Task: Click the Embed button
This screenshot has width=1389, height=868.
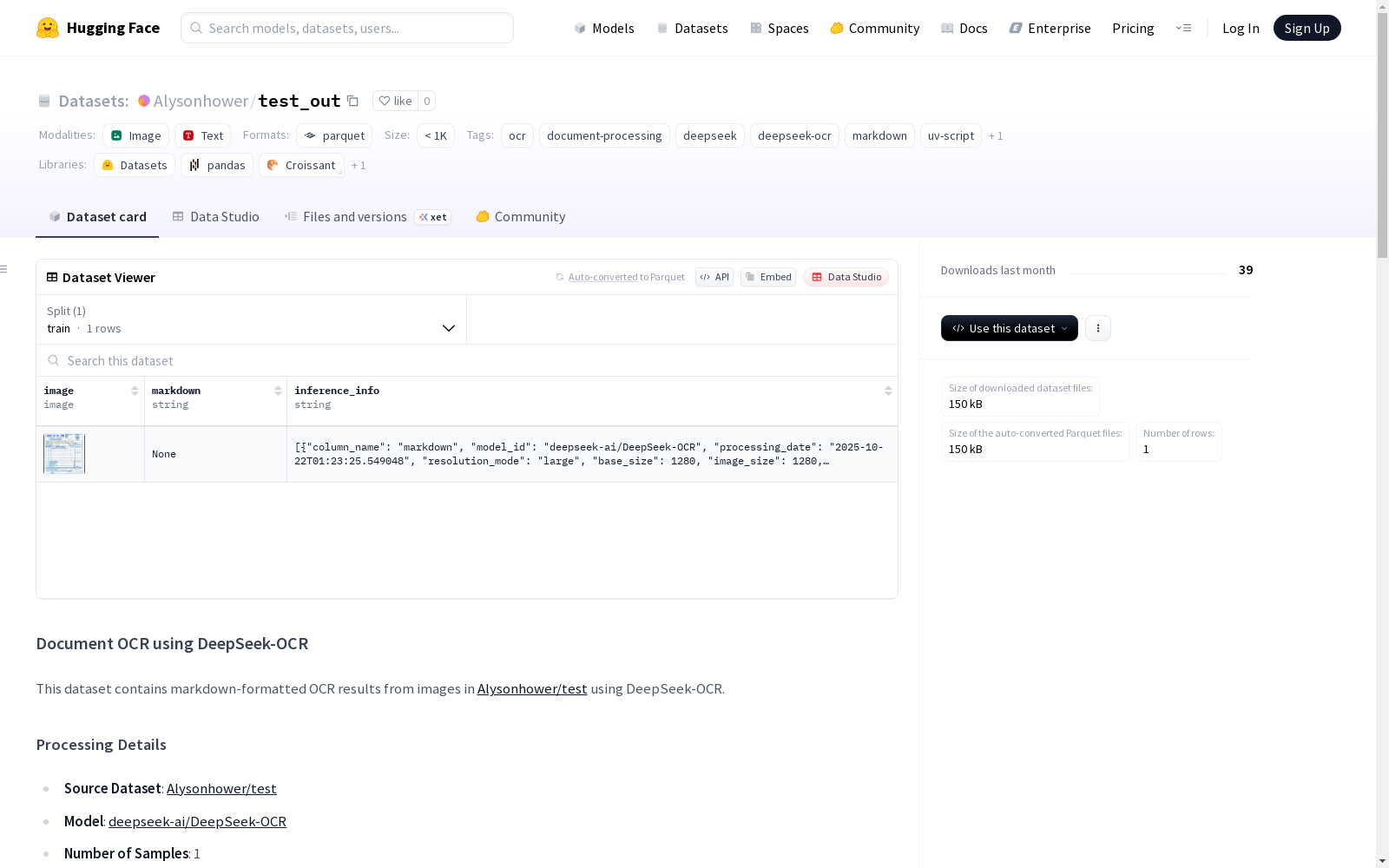Action: [768, 277]
